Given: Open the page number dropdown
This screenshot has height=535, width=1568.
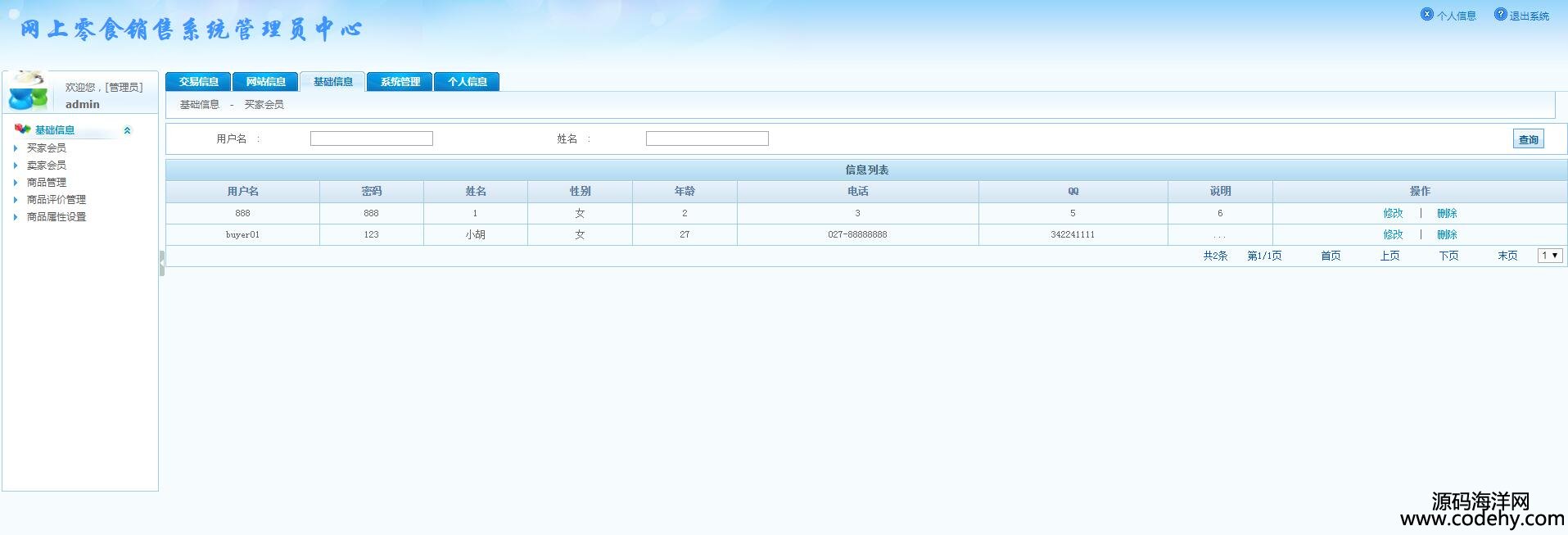Looking at the screenshot, I should (1549, 256).
